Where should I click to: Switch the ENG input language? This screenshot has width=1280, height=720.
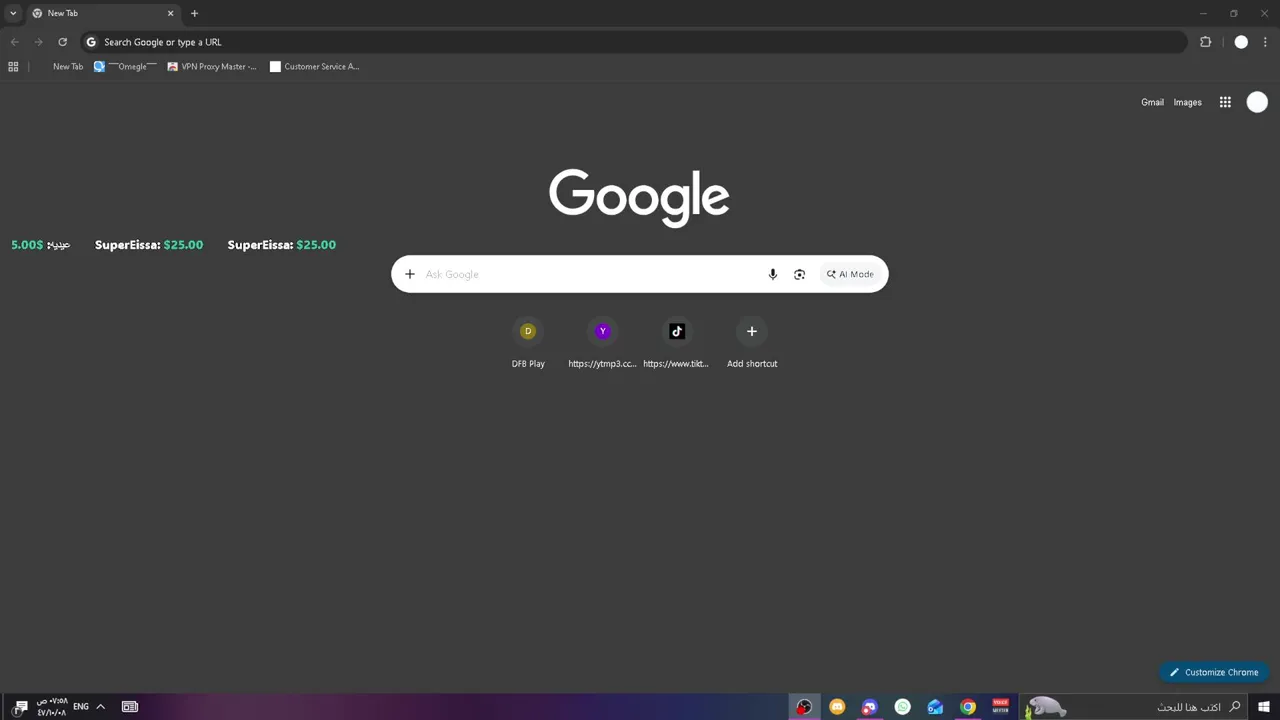(81, 707)
